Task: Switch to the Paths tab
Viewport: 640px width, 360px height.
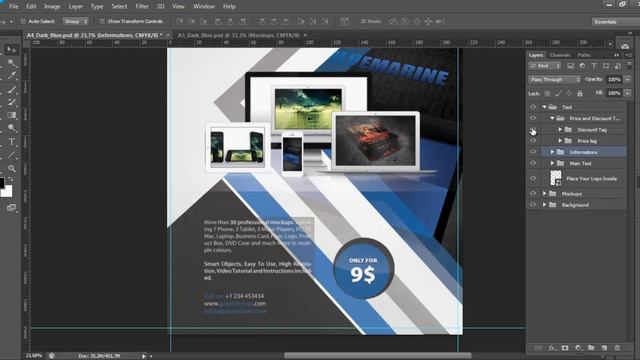Action: [584, 55]
